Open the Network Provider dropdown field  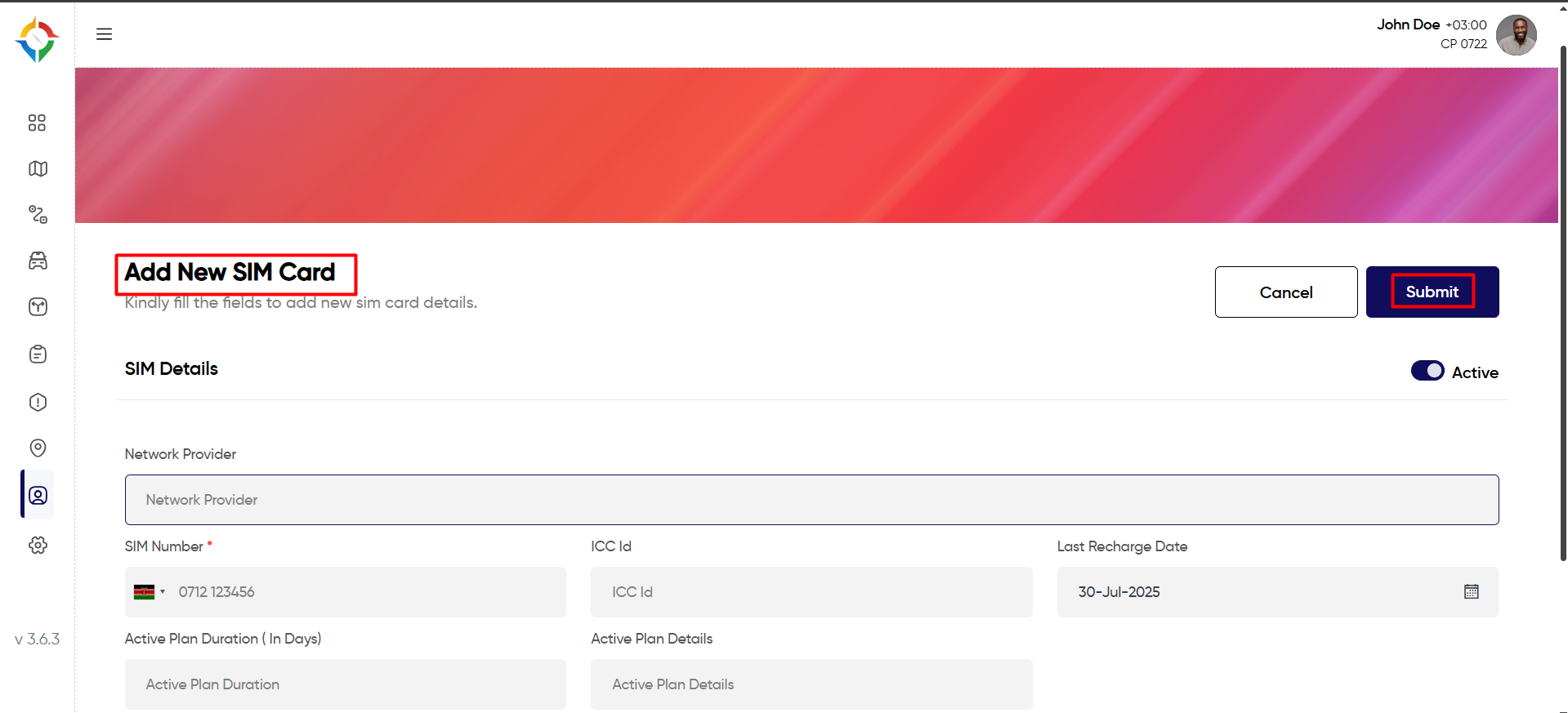(x=811, y=500)
